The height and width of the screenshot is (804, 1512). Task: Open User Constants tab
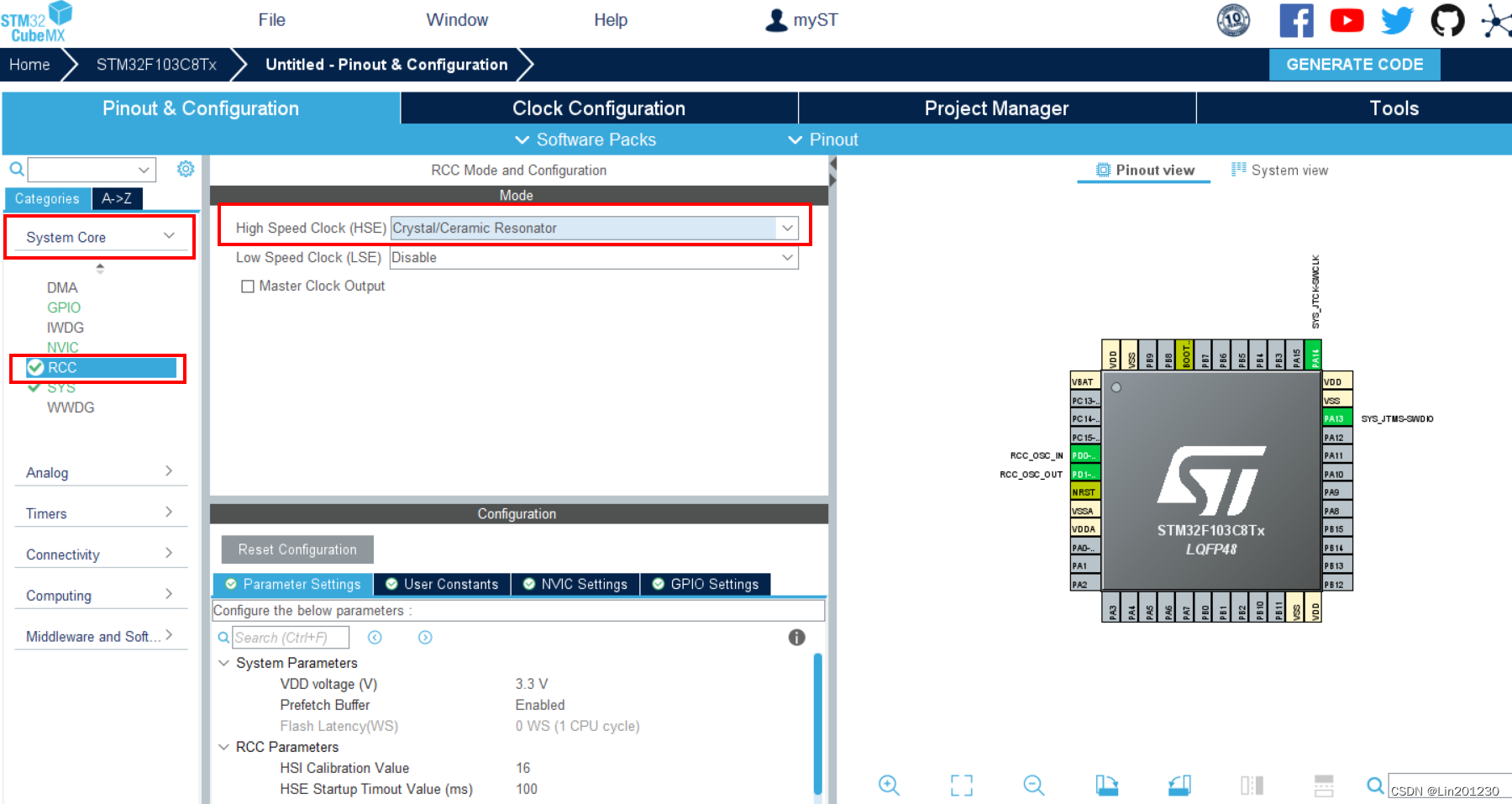[x=442, y=584]
